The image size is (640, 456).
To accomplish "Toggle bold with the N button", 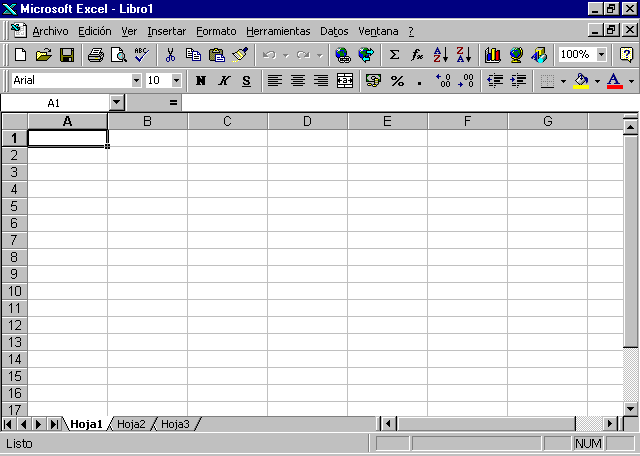I will tap(200, 80).
